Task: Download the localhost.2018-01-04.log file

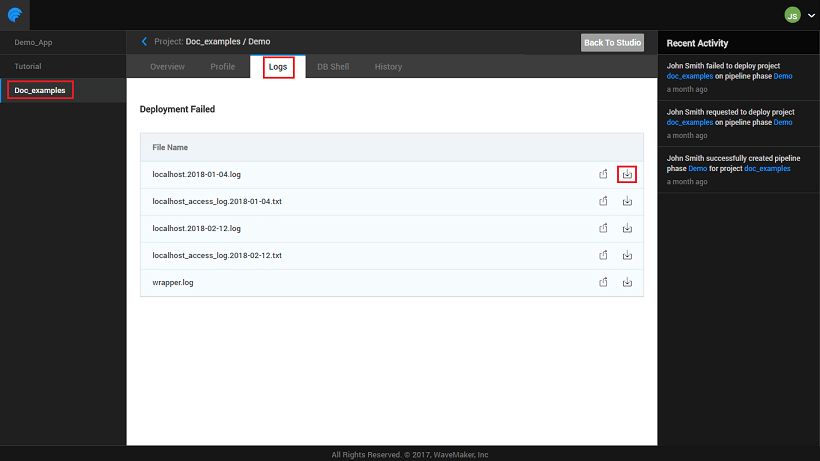Action: click(627, 174)
